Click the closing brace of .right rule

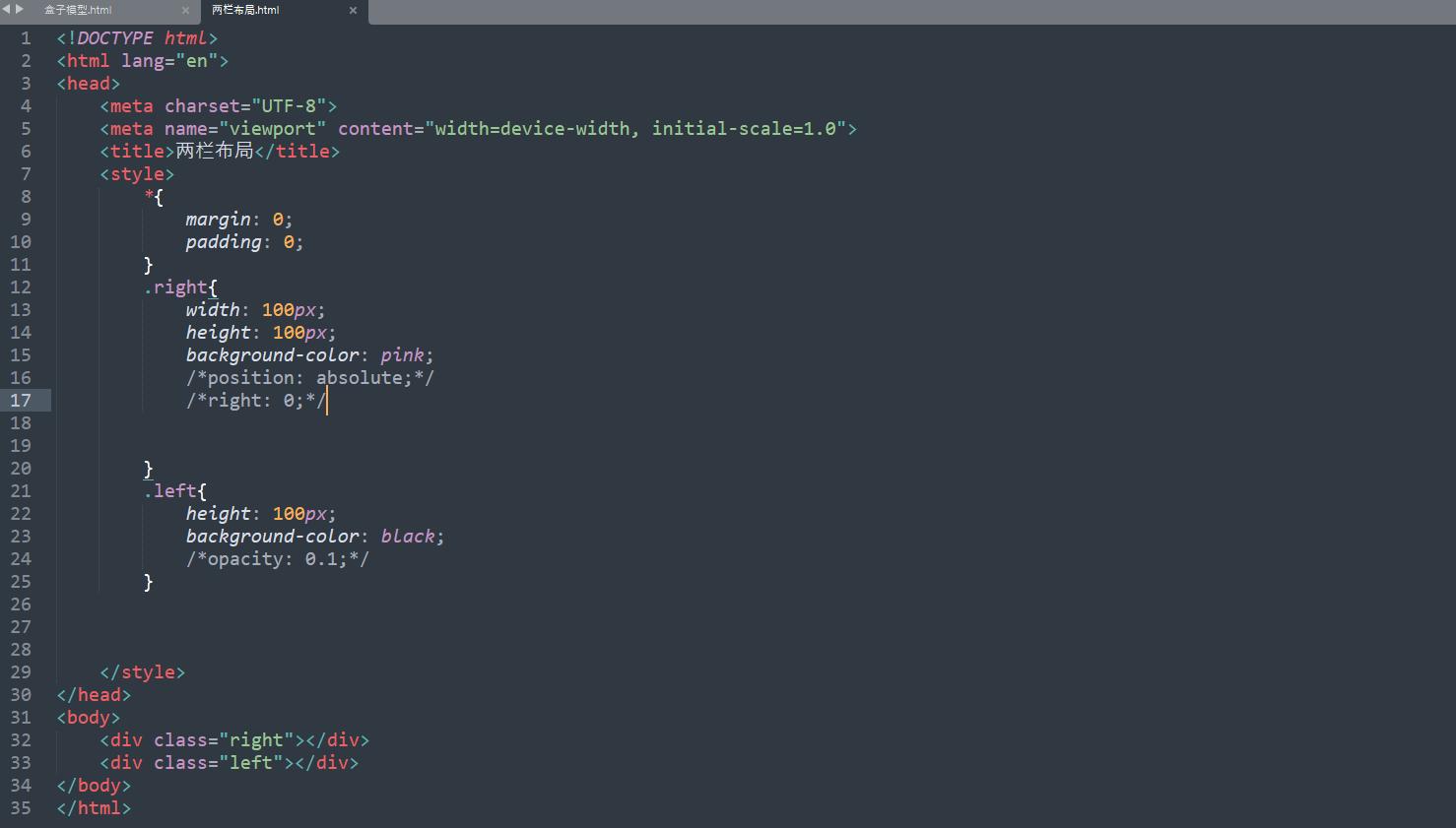[149, 469]
